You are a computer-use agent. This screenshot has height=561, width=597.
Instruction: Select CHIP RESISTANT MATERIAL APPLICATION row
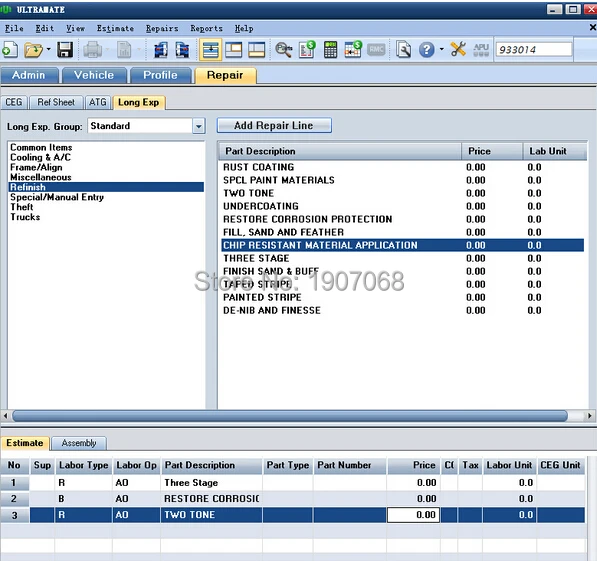[x=402, y=245]
